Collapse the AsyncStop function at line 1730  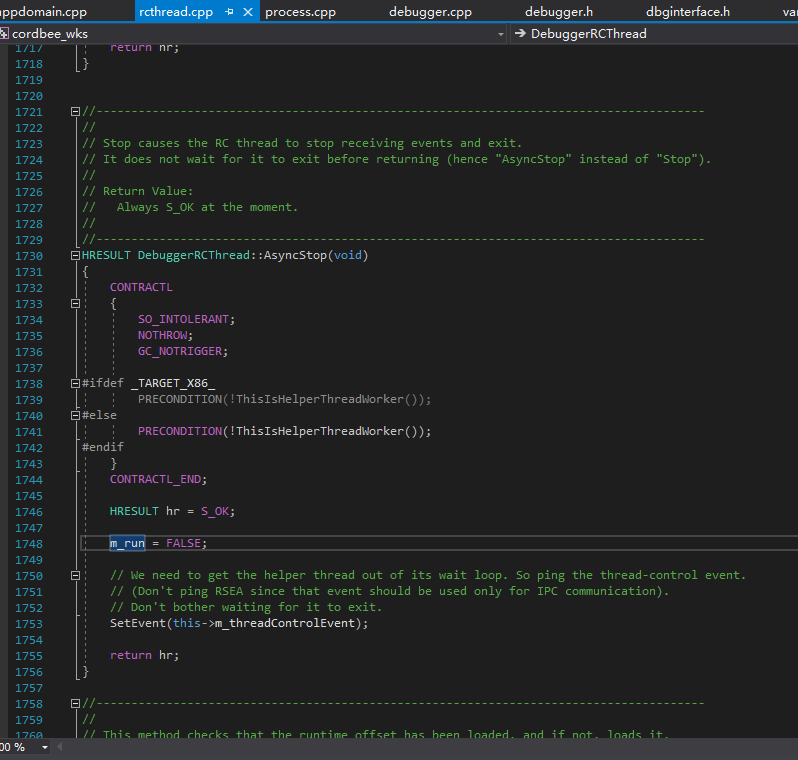[75, 256]
